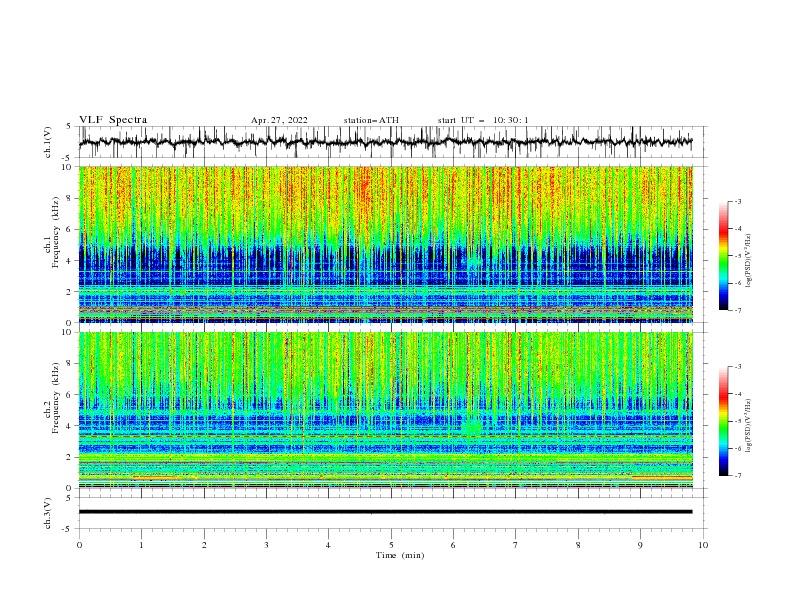Screen dimensions: 792x612
Task: Click the "-7" label on ch.2 colorbar
Action: [x=738, y=475]
